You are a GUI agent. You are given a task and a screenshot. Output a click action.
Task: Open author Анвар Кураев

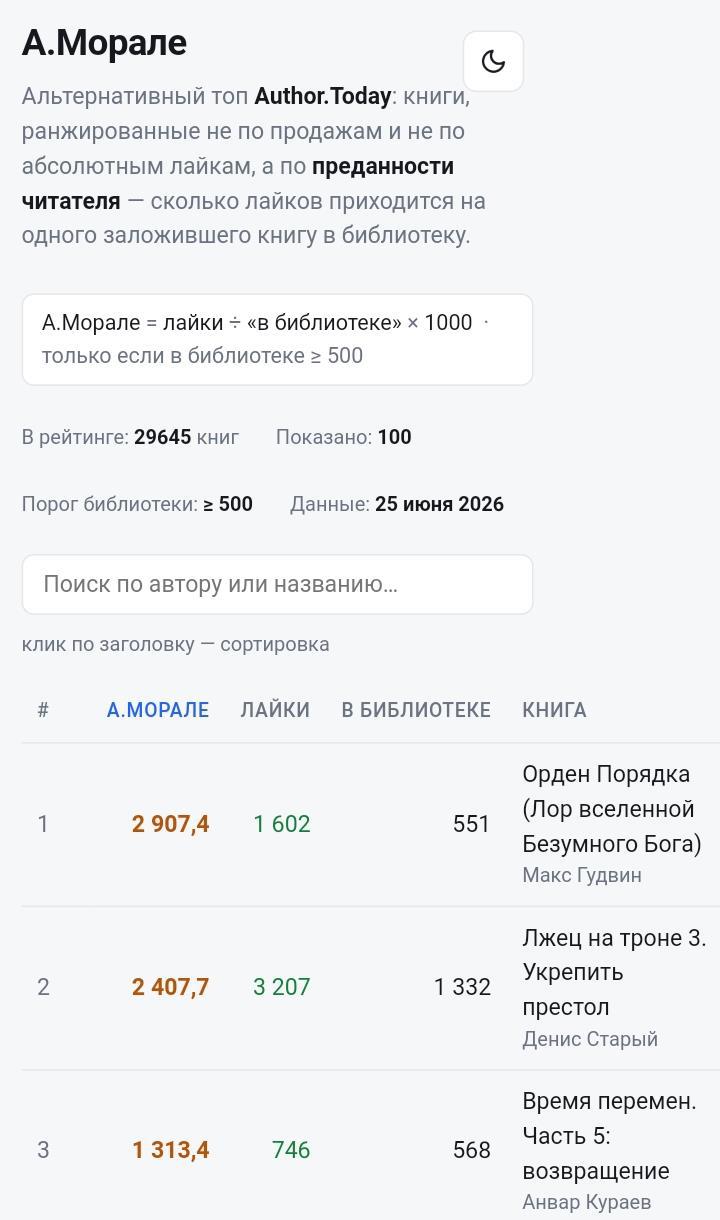587,1202
